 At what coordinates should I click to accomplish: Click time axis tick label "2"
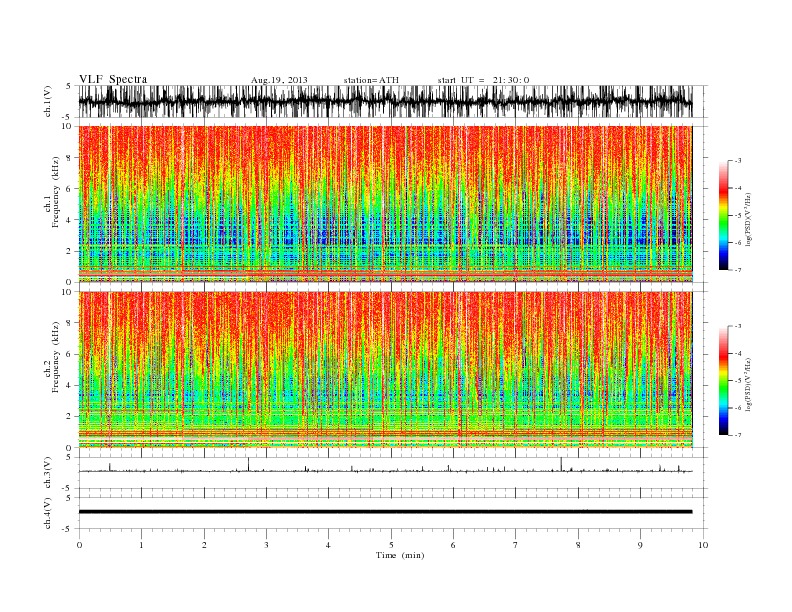[x=204, y=545]
